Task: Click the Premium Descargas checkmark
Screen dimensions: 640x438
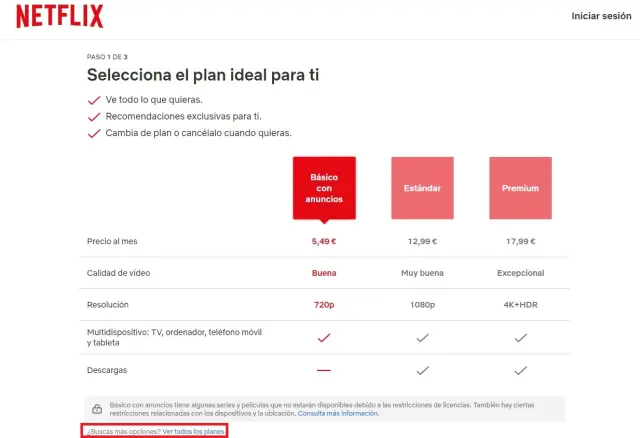Action: click(520, 370)
